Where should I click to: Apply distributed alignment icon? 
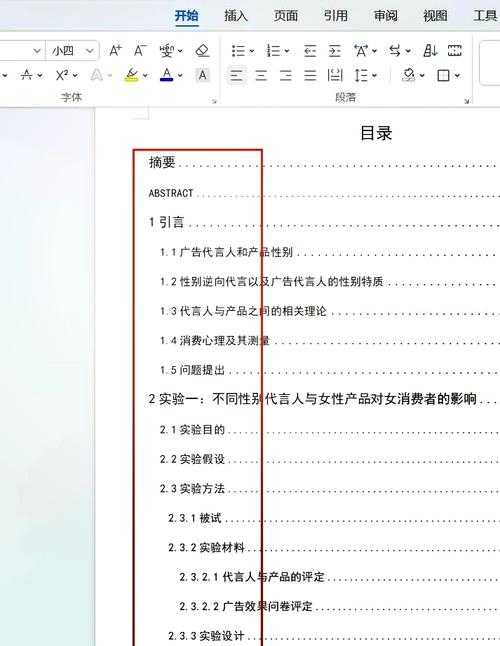(x=335, y=75)
